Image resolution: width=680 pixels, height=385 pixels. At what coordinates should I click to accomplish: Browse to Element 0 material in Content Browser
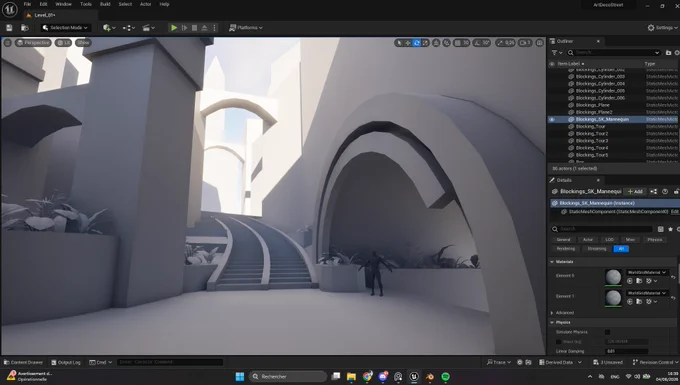pyautogui.click(x=639, y=281)
